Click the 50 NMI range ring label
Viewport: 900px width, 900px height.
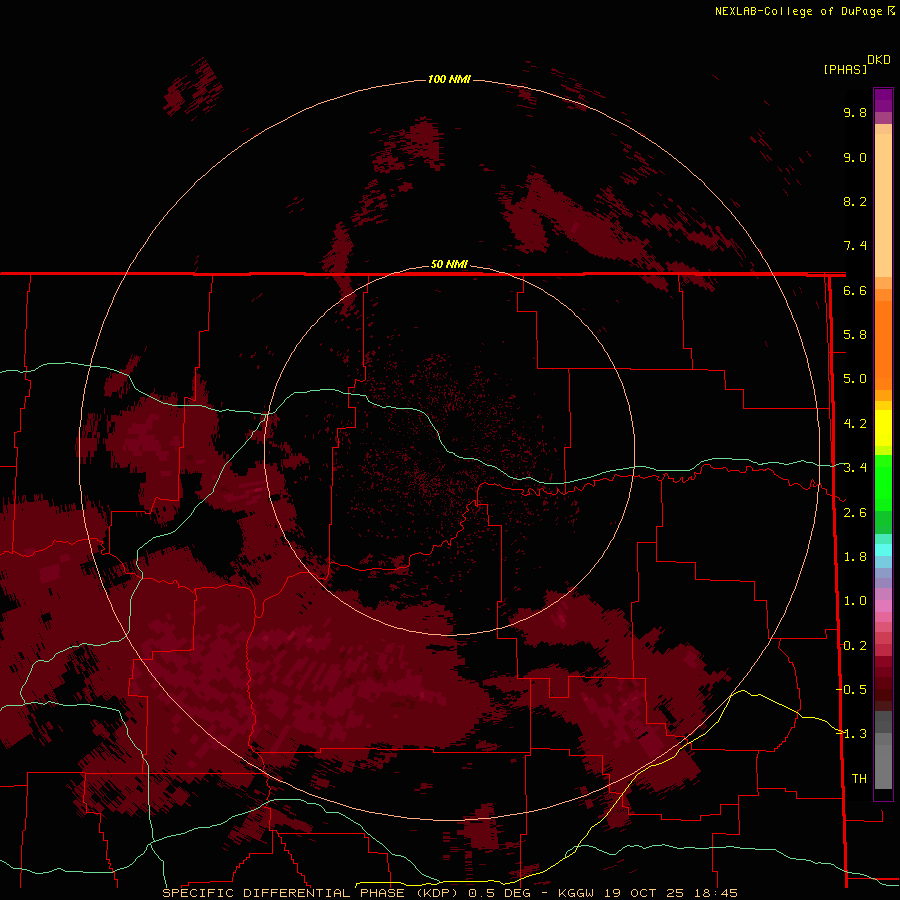click(449, 264)
